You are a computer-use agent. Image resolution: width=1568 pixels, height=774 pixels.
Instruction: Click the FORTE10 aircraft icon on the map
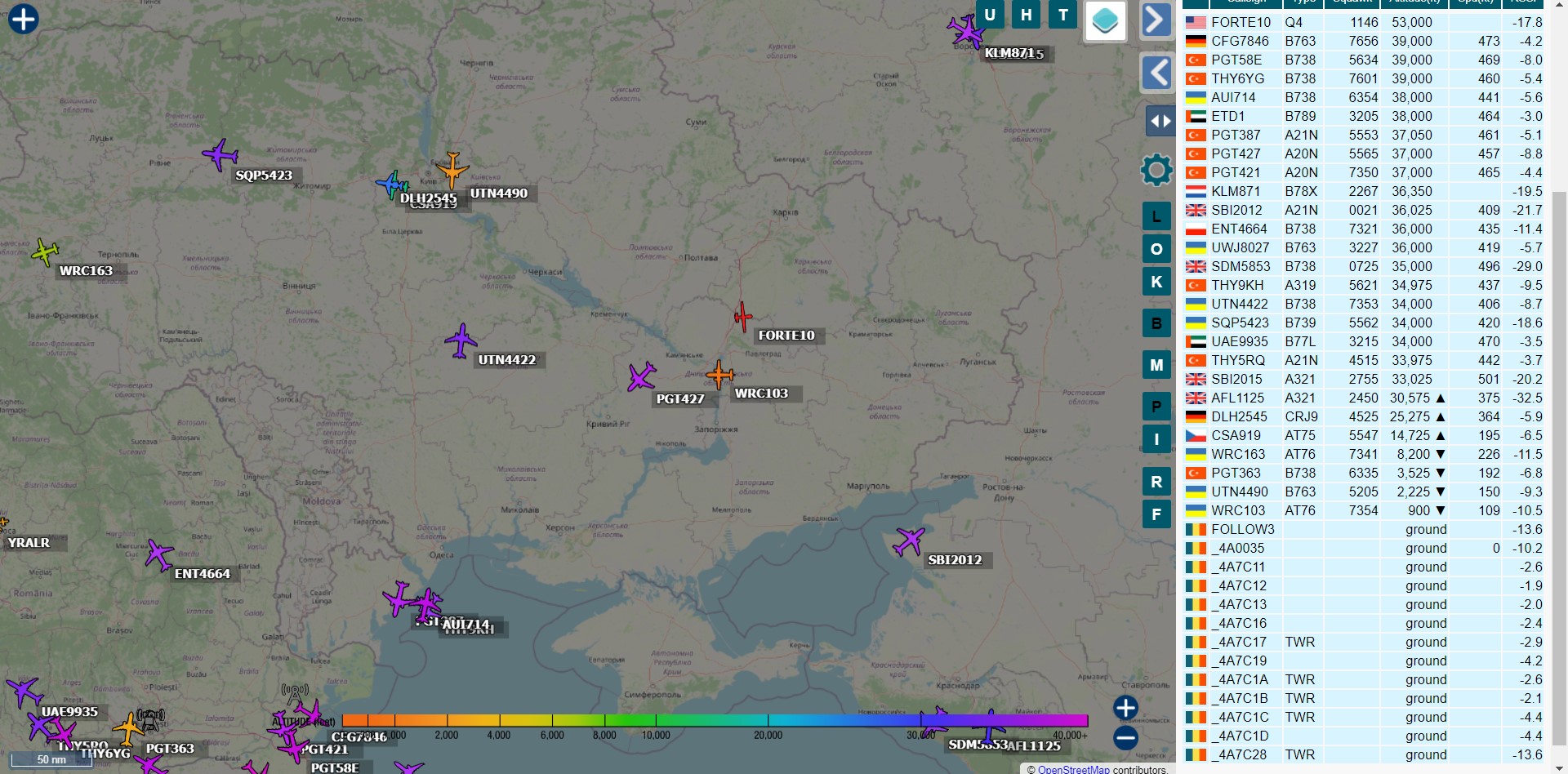[x=742, y=317]
